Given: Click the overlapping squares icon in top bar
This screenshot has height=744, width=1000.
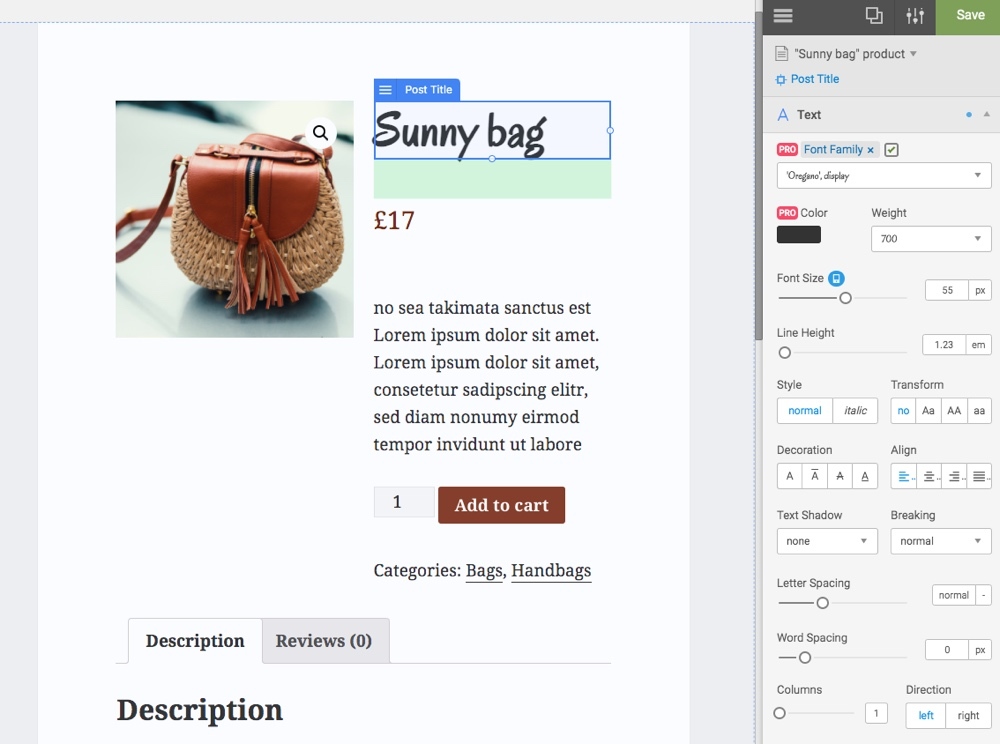Looking at the screenshot, I should (x=874, y=15).
